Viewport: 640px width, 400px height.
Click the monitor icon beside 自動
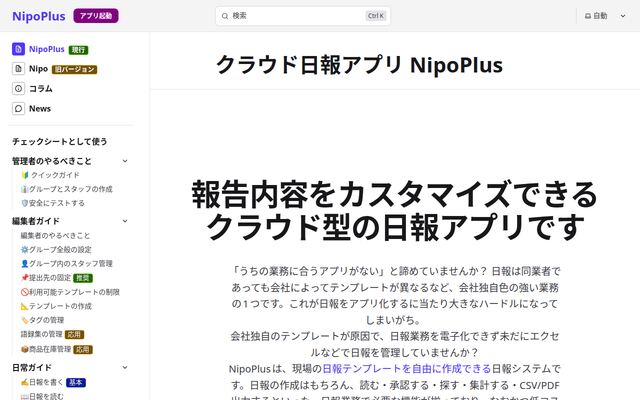coord(588,16)
